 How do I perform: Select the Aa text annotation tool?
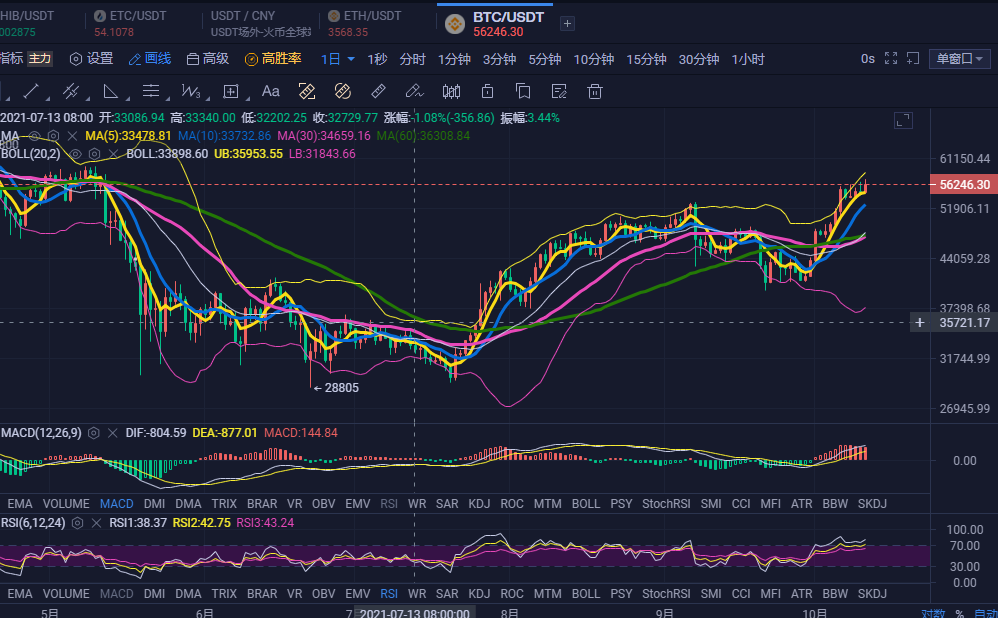point(270,92)
